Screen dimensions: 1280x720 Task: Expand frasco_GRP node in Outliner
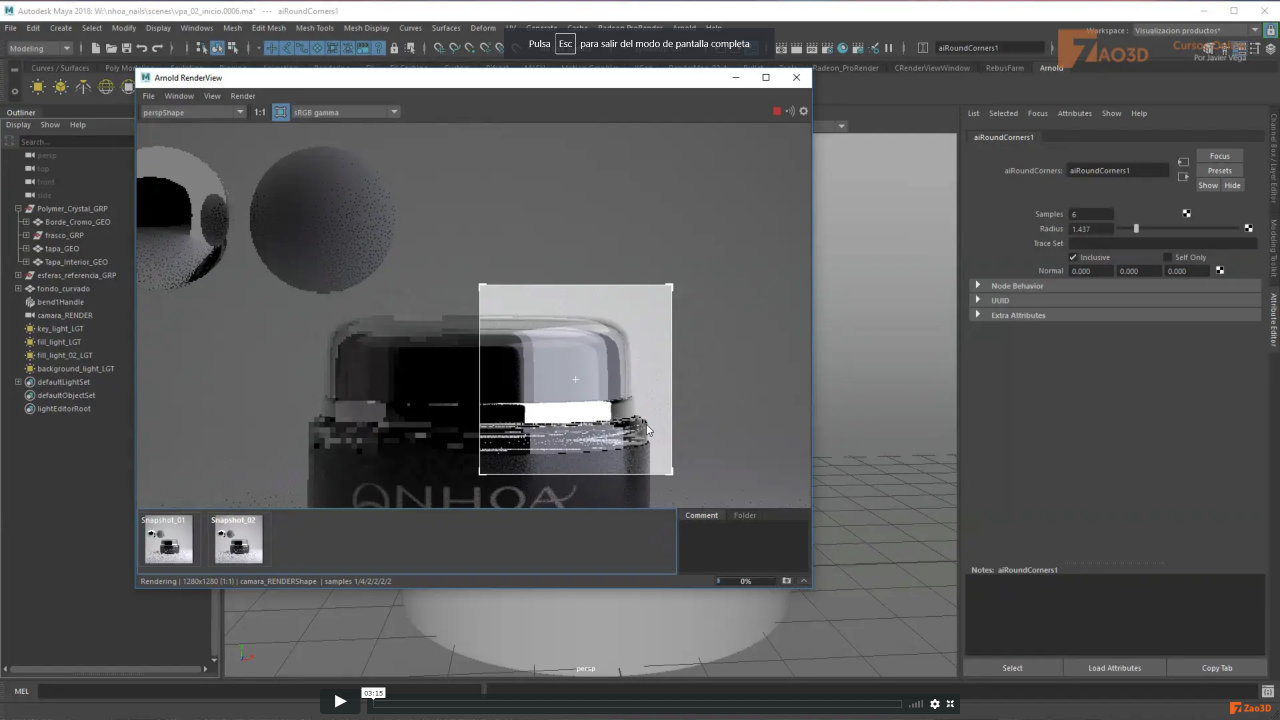27,235
